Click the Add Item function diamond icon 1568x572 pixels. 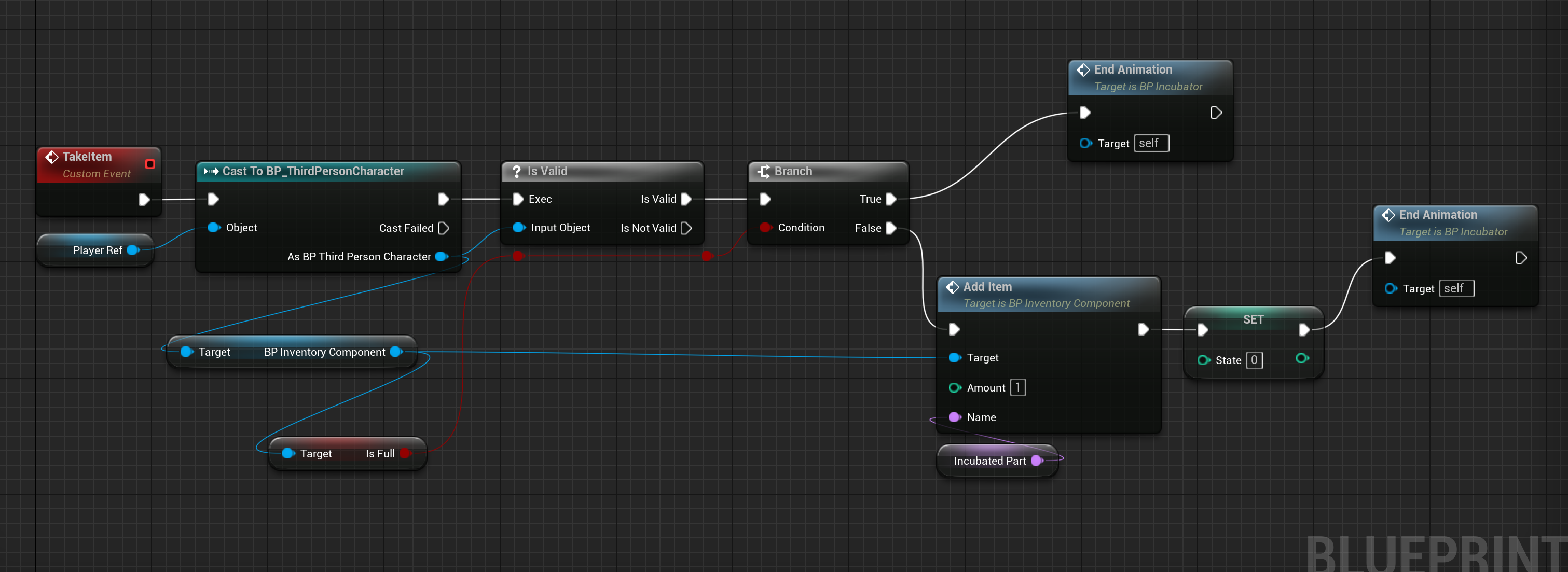click(x=953, y=287)
